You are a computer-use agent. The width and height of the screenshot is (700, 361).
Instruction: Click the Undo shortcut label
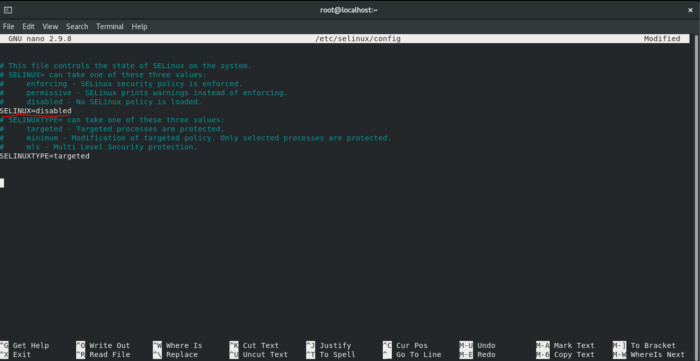click(x=486, y=345)
